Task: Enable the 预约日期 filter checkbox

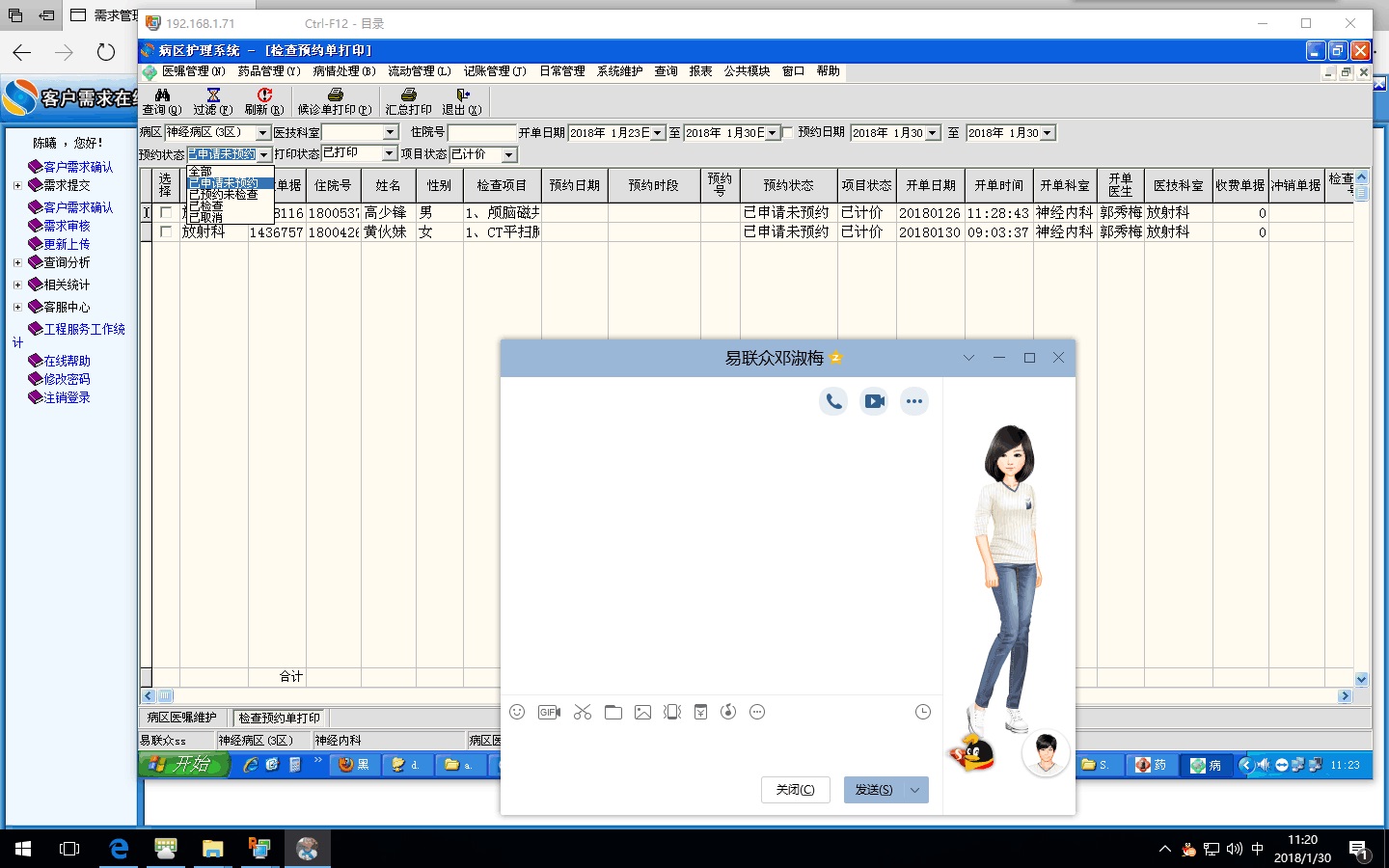Action: (x=788, y=133)
